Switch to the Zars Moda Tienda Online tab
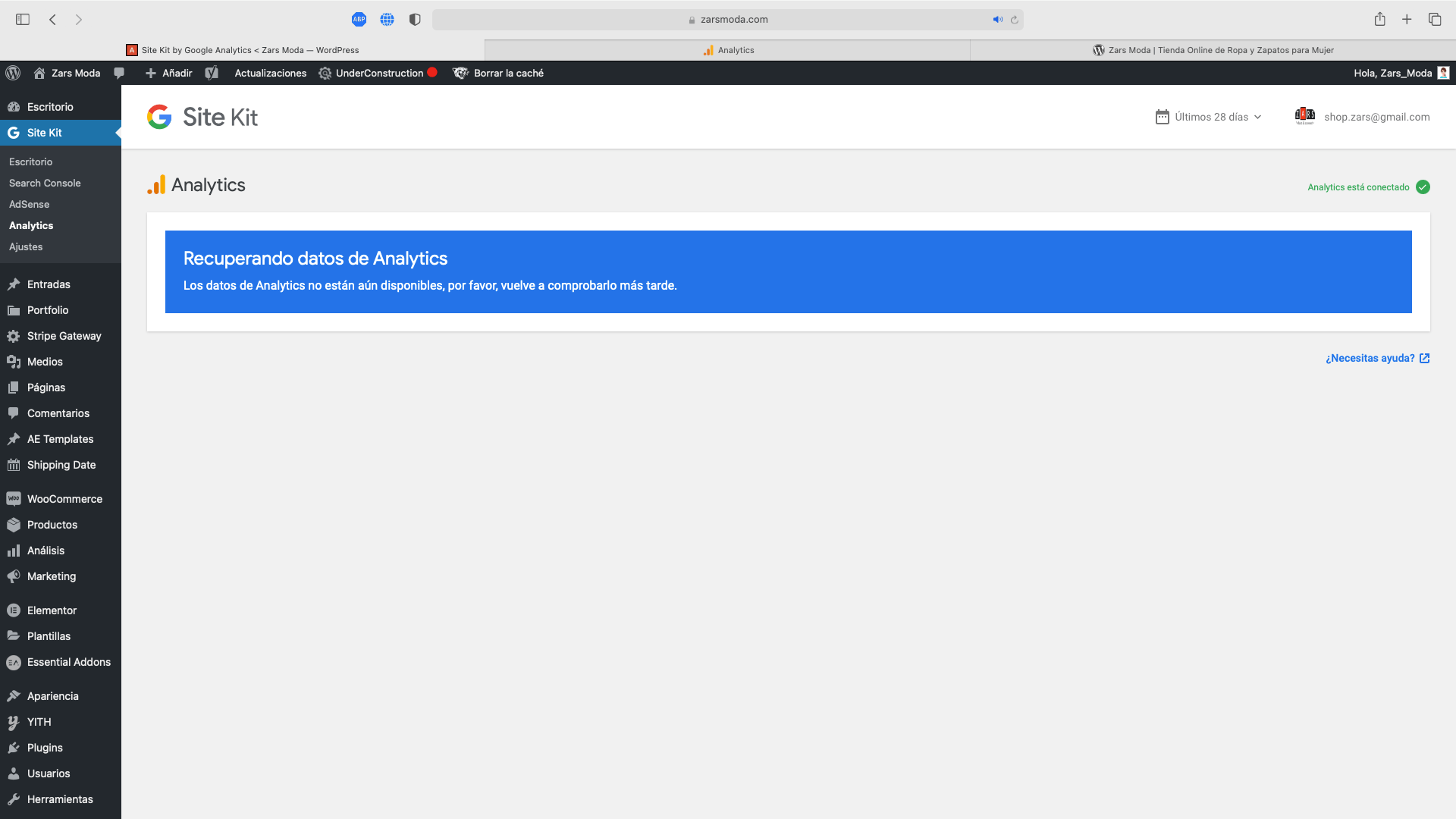Viewport: 1456px width, 819px height. (x=1213, y=50)
